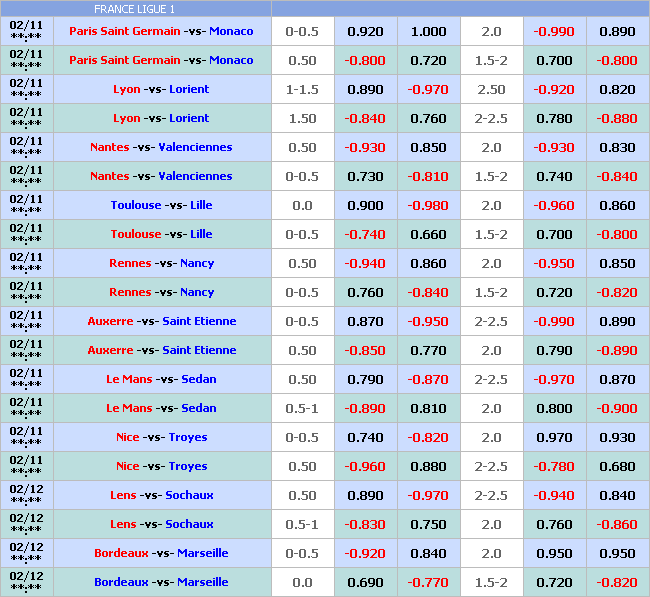Open Bordeaux vs Marseille match with 0.0 handicap
Image resolution: width=650 pixels, height=597 pixels.
(x=161, y=582)
